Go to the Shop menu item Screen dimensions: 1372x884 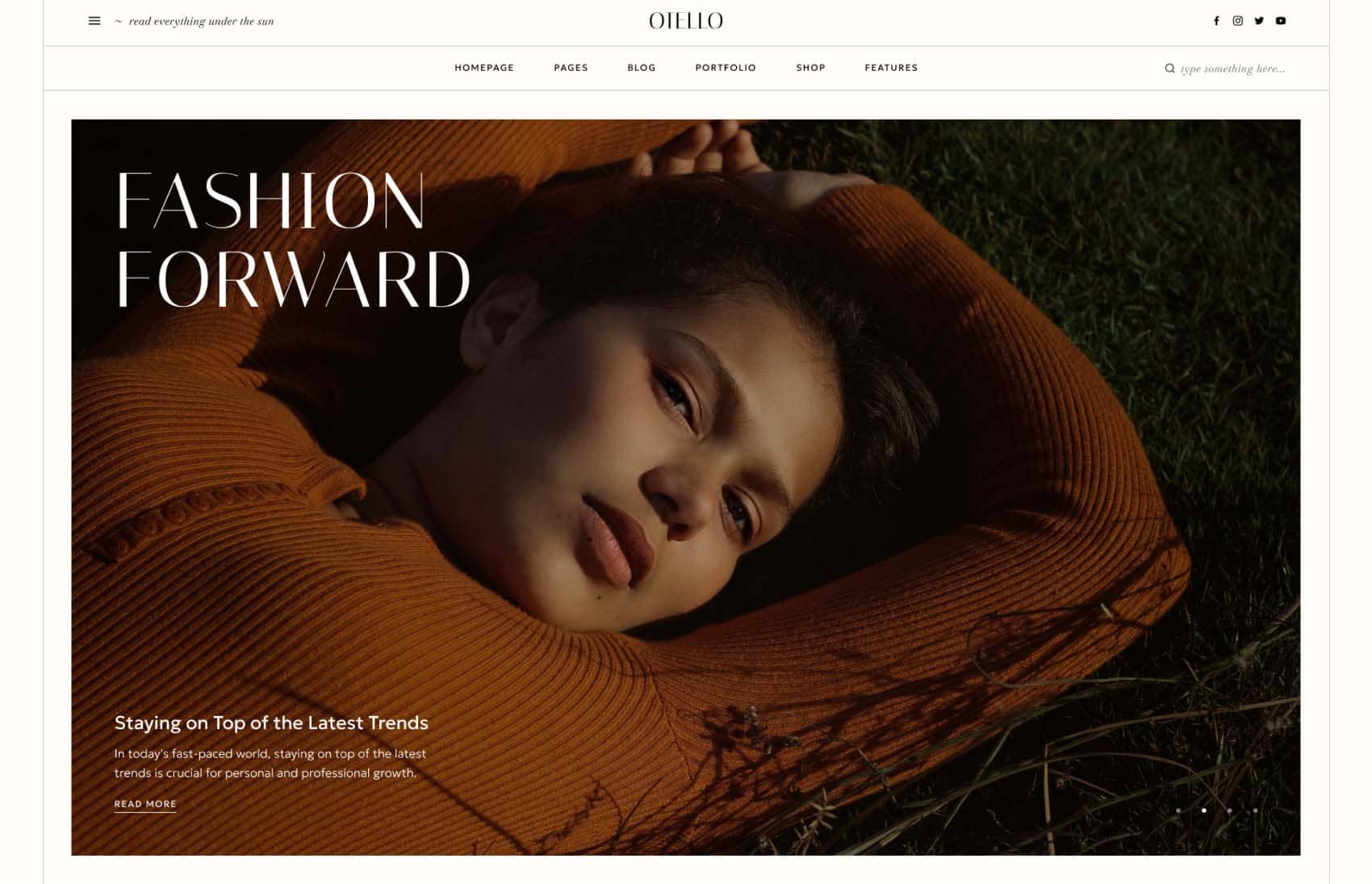810,68
